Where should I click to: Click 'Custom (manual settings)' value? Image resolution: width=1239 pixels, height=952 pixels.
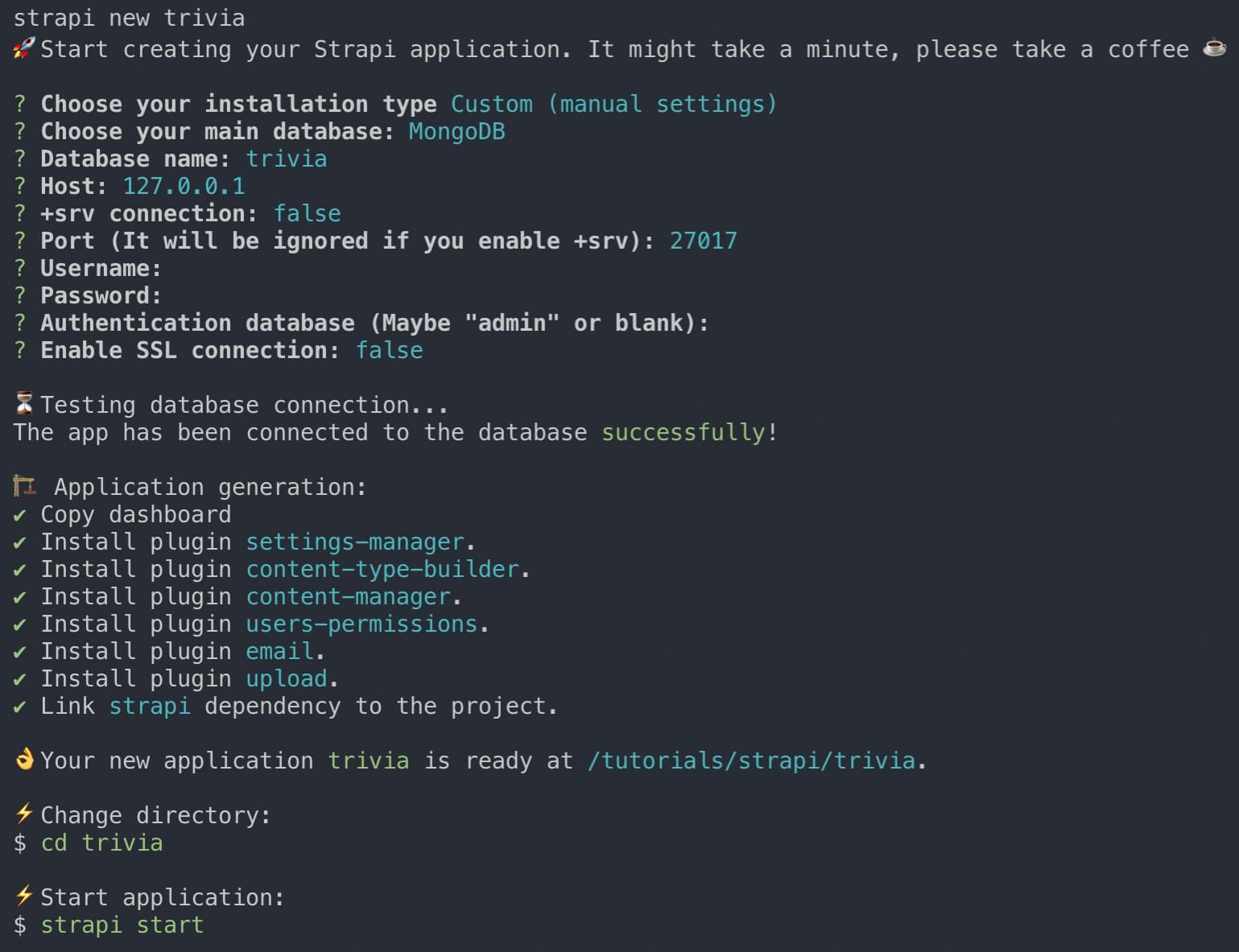614,104
